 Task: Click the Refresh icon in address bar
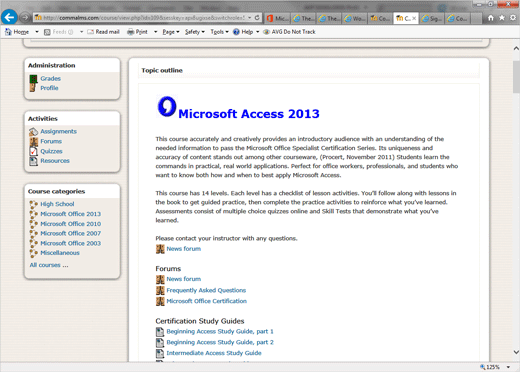pos(257,18)
